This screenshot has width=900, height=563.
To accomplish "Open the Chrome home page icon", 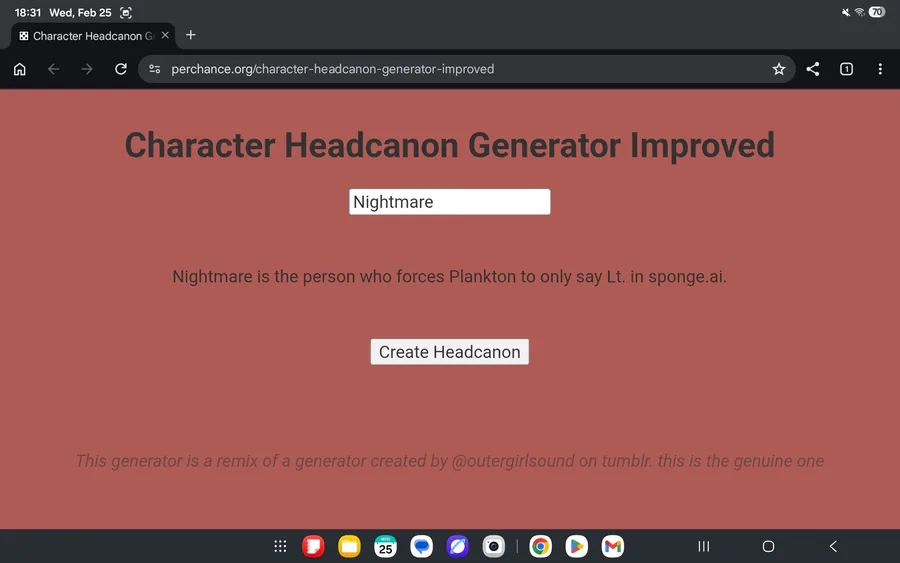I will pyautogui.click(x=20, y=69).
